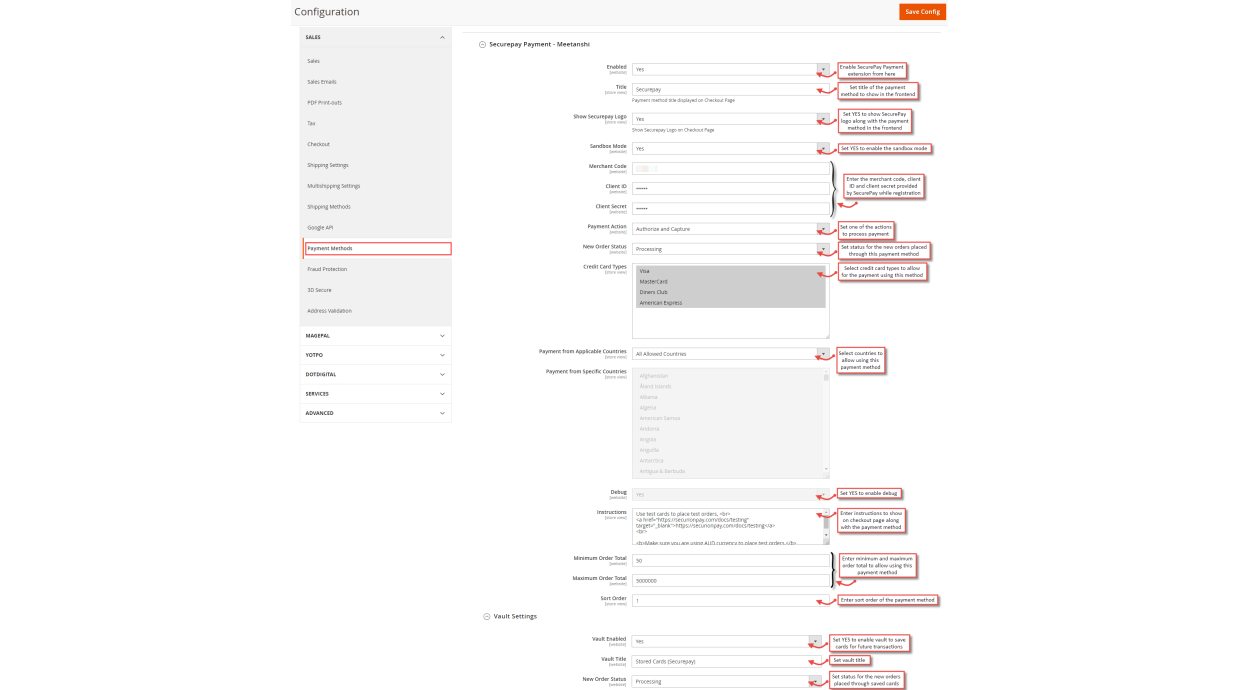This screenshot has width=1239, height=690.
Task: Open the Debug dropdown
Action: coord(731,494)
